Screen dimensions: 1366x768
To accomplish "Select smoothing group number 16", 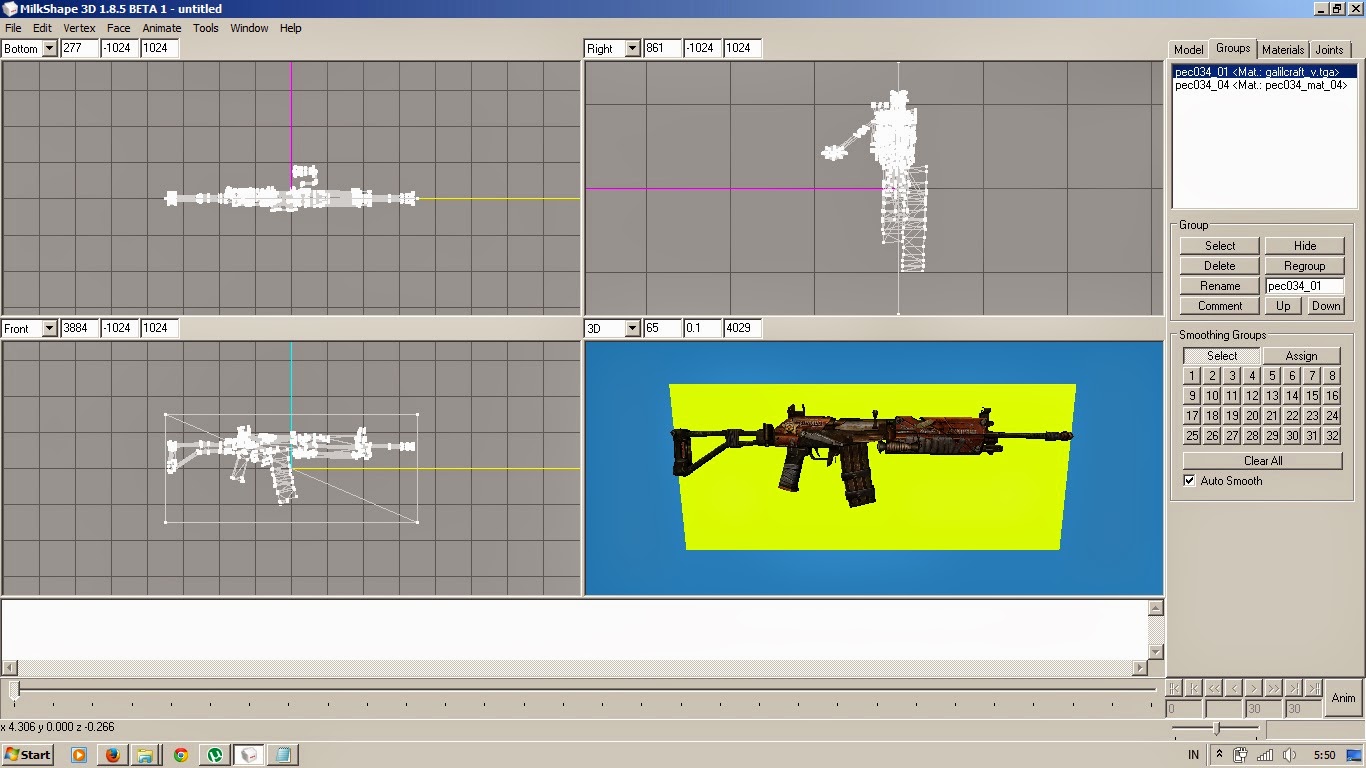I will [1332, 396].
